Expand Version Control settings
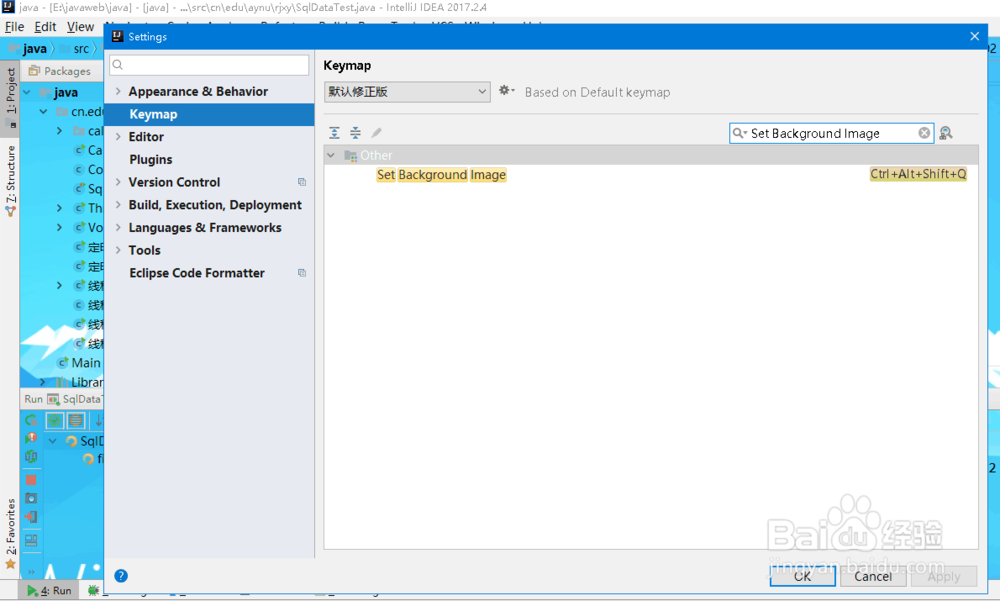 point(118,182)
